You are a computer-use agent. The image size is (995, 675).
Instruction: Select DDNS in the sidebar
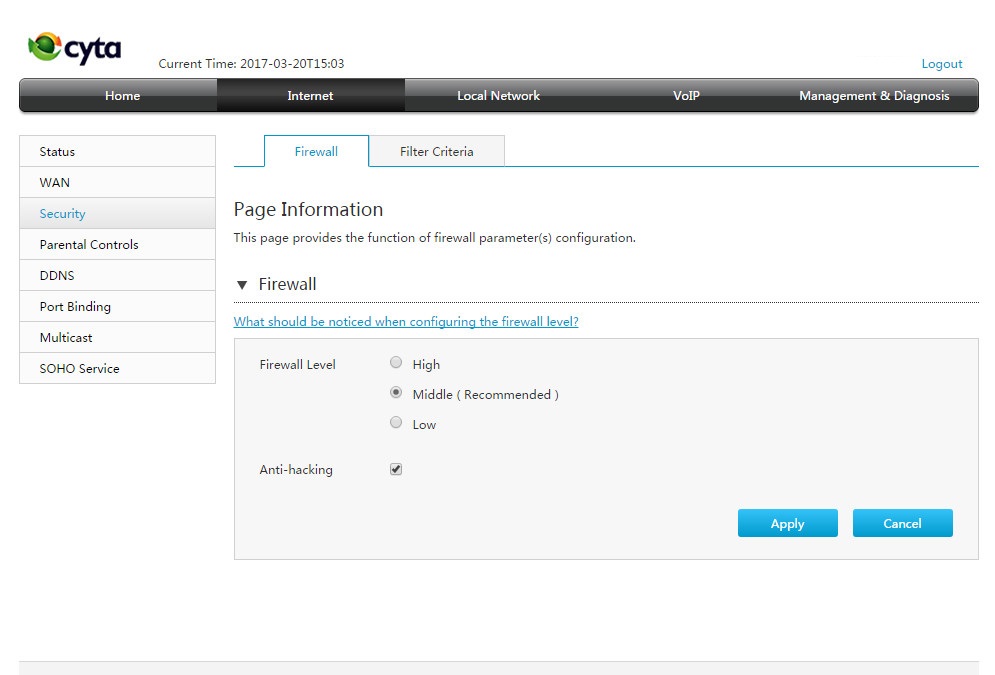pyautogui.click(x=117, y=275)
